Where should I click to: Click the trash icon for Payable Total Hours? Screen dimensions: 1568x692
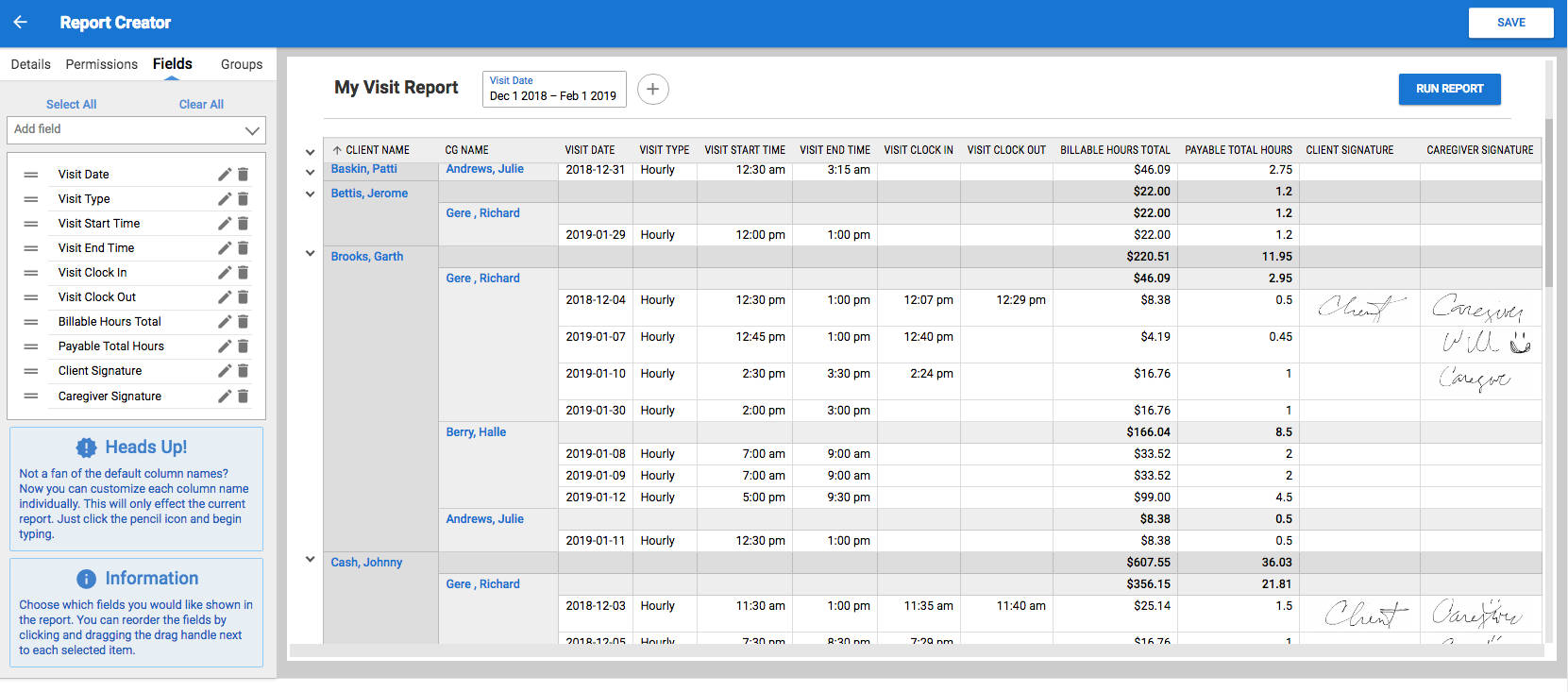pos(243,346)
